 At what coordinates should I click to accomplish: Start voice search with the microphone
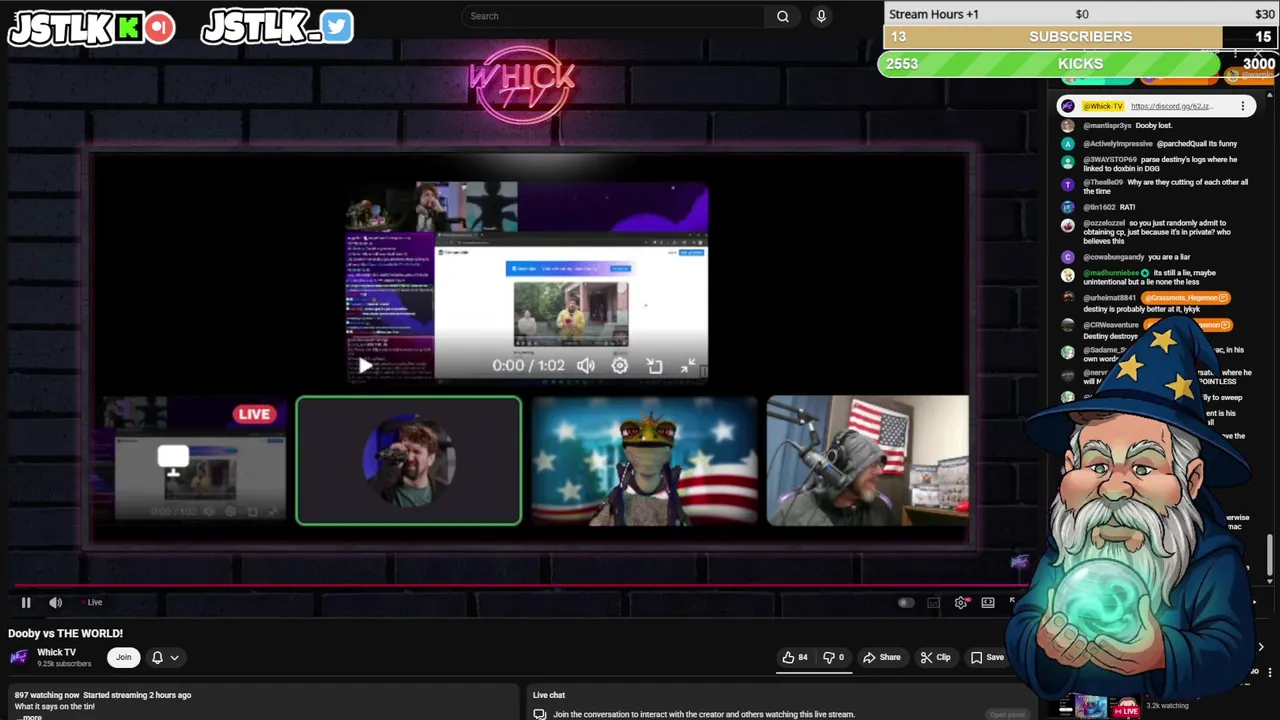(821, 16)
